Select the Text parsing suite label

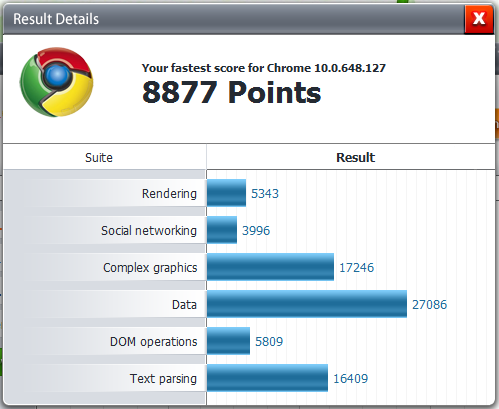click(x=163, y=379)
